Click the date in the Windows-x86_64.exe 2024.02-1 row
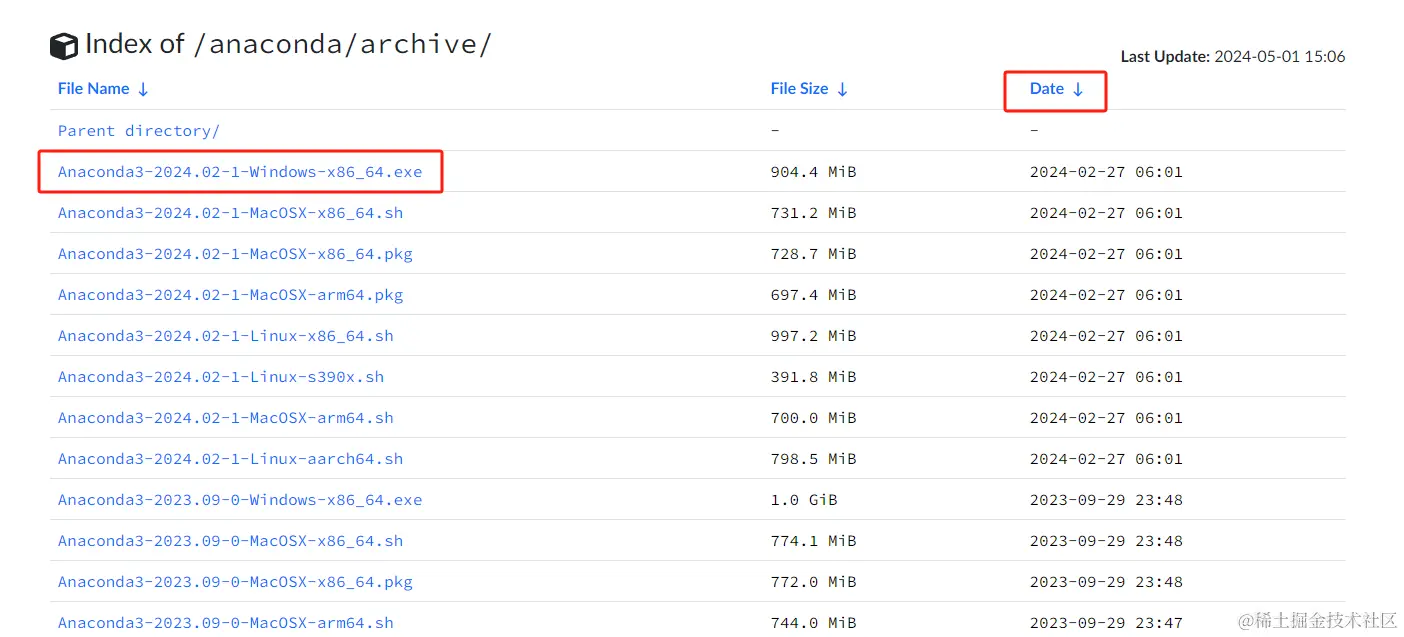 (x=1106, y=172)
